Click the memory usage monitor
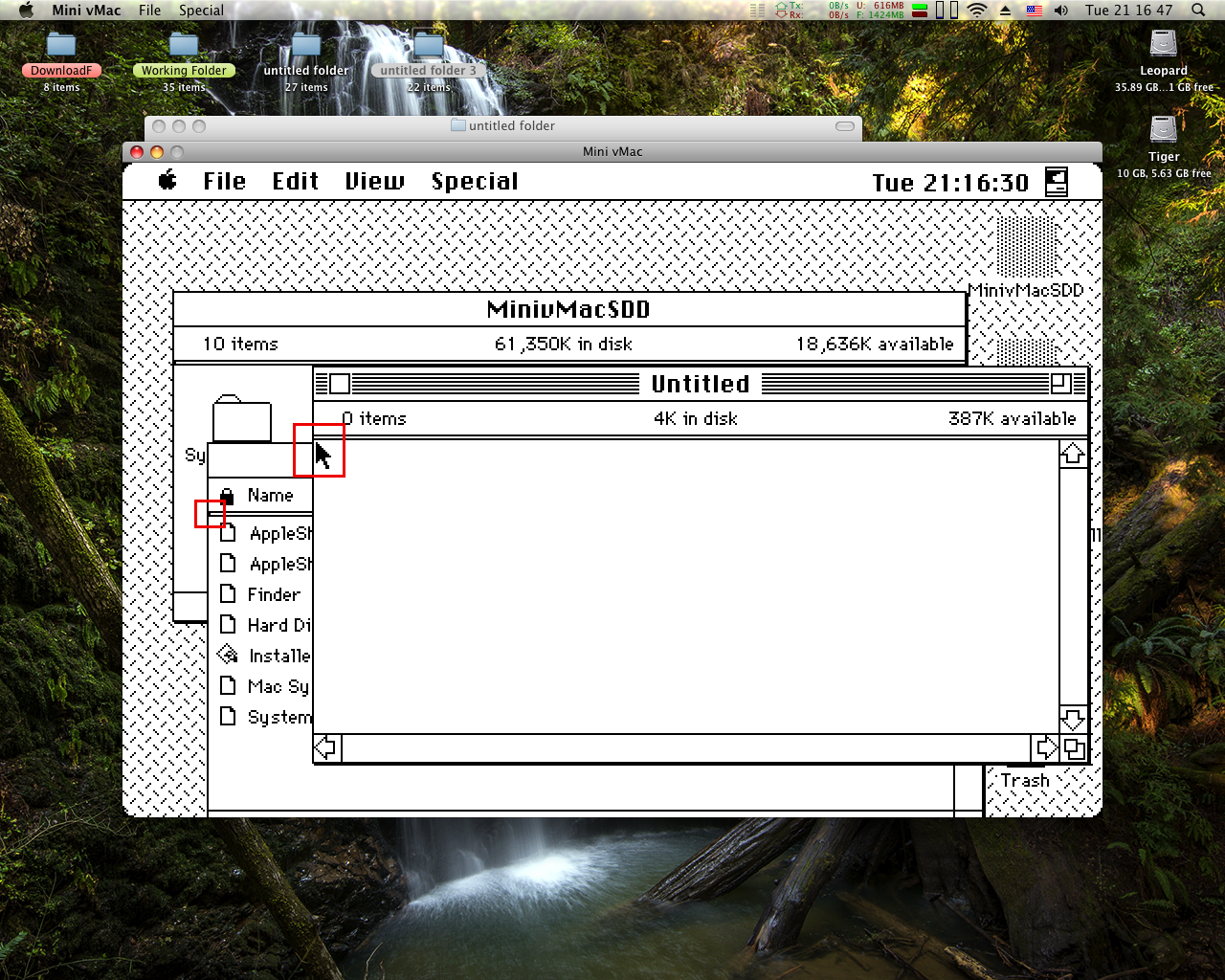 tap(880, 10)
